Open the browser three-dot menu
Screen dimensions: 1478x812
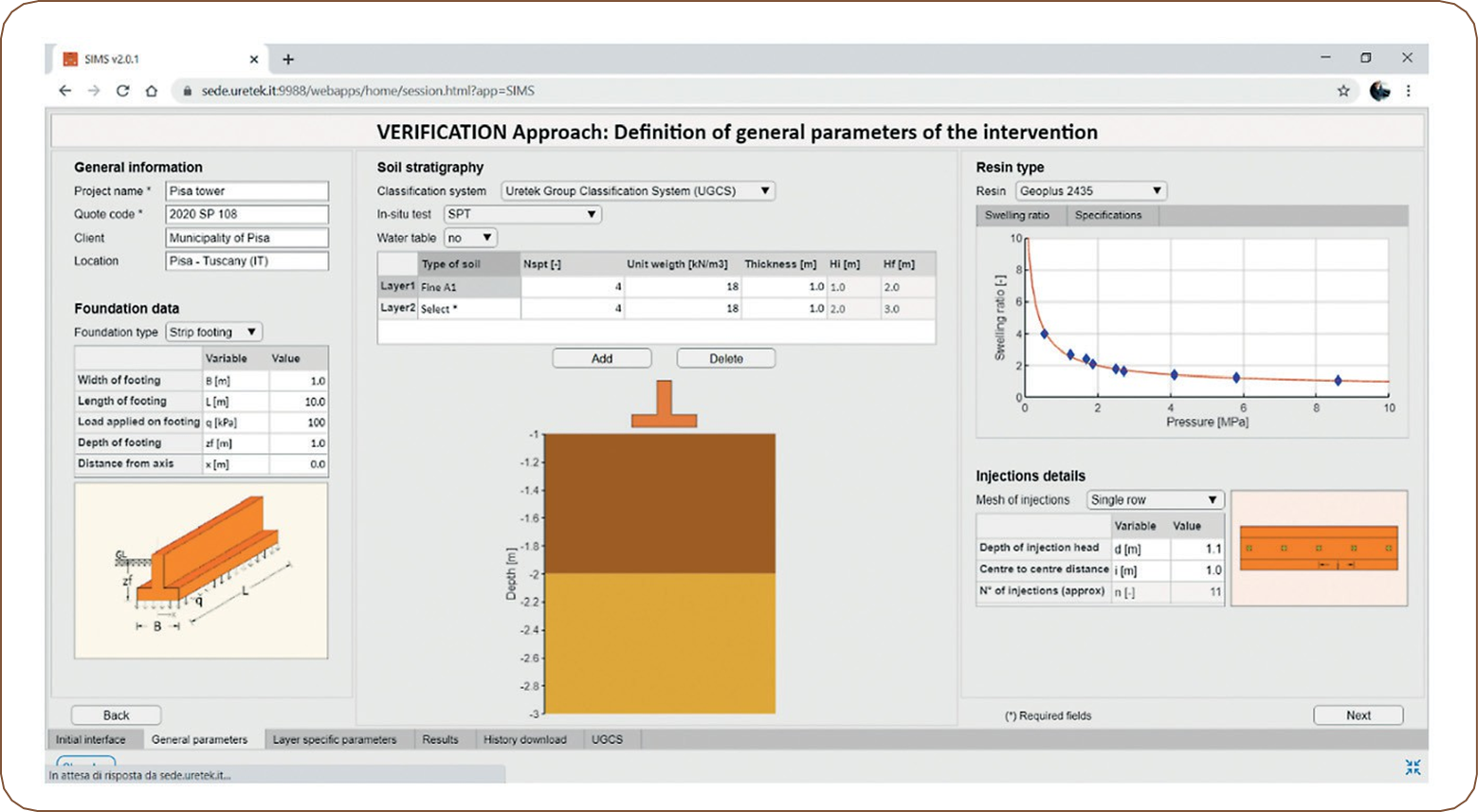click(1408, 91)
